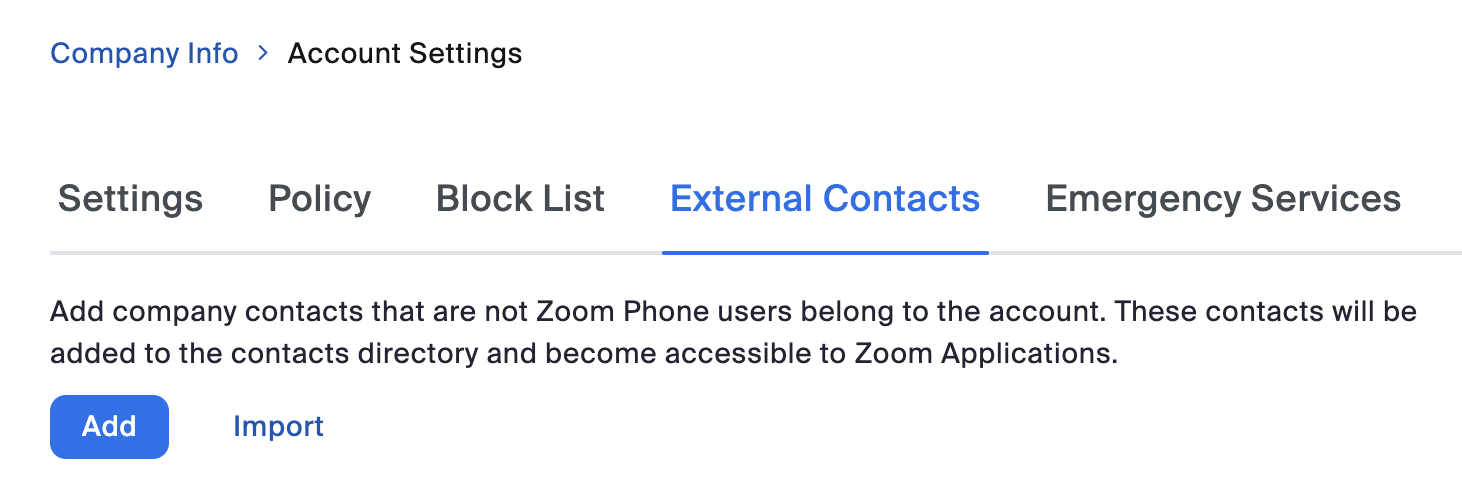1462x500 pixels.
Task: Navigate back to Company Info page
Action: pyautogui.click(x=144, y=53)
